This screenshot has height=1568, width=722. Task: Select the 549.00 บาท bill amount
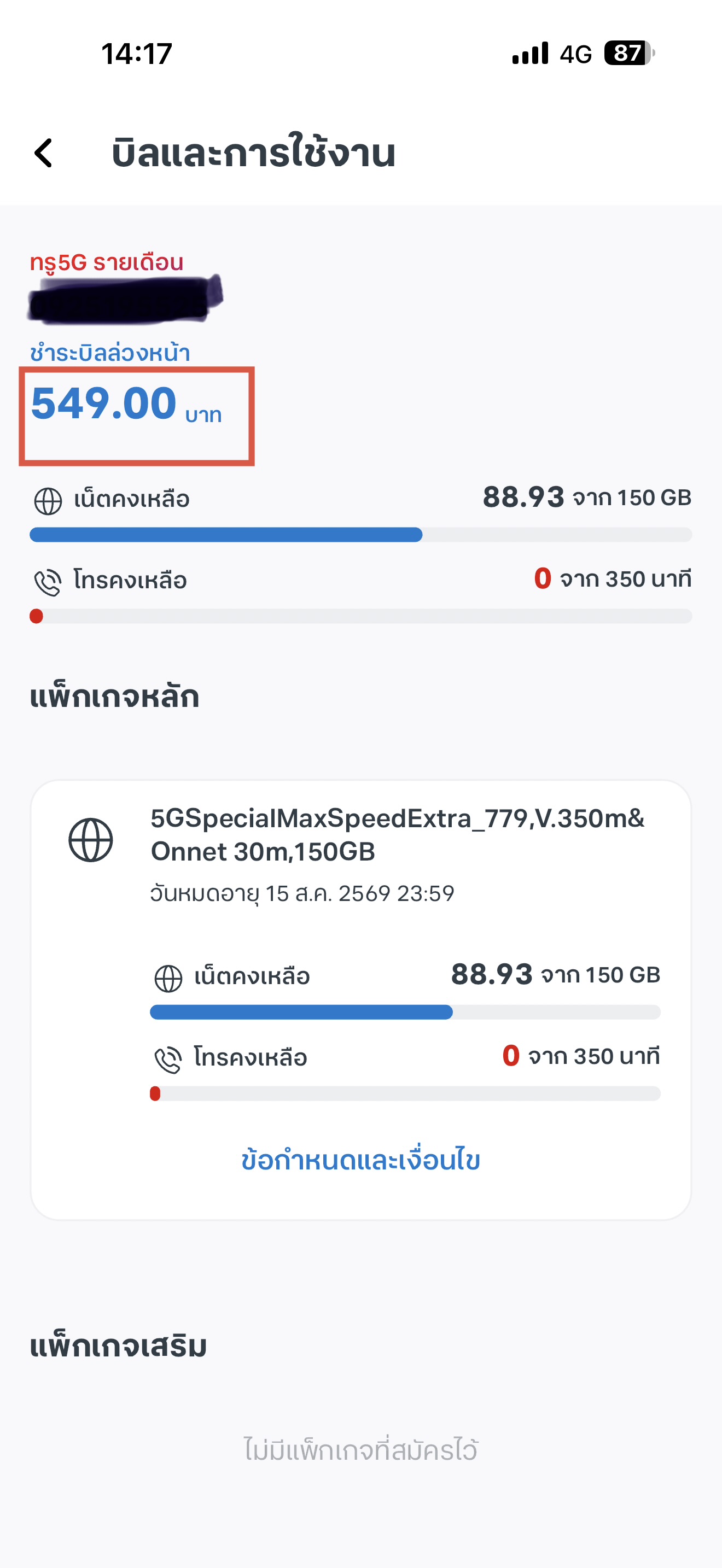[x=126, y=404]
